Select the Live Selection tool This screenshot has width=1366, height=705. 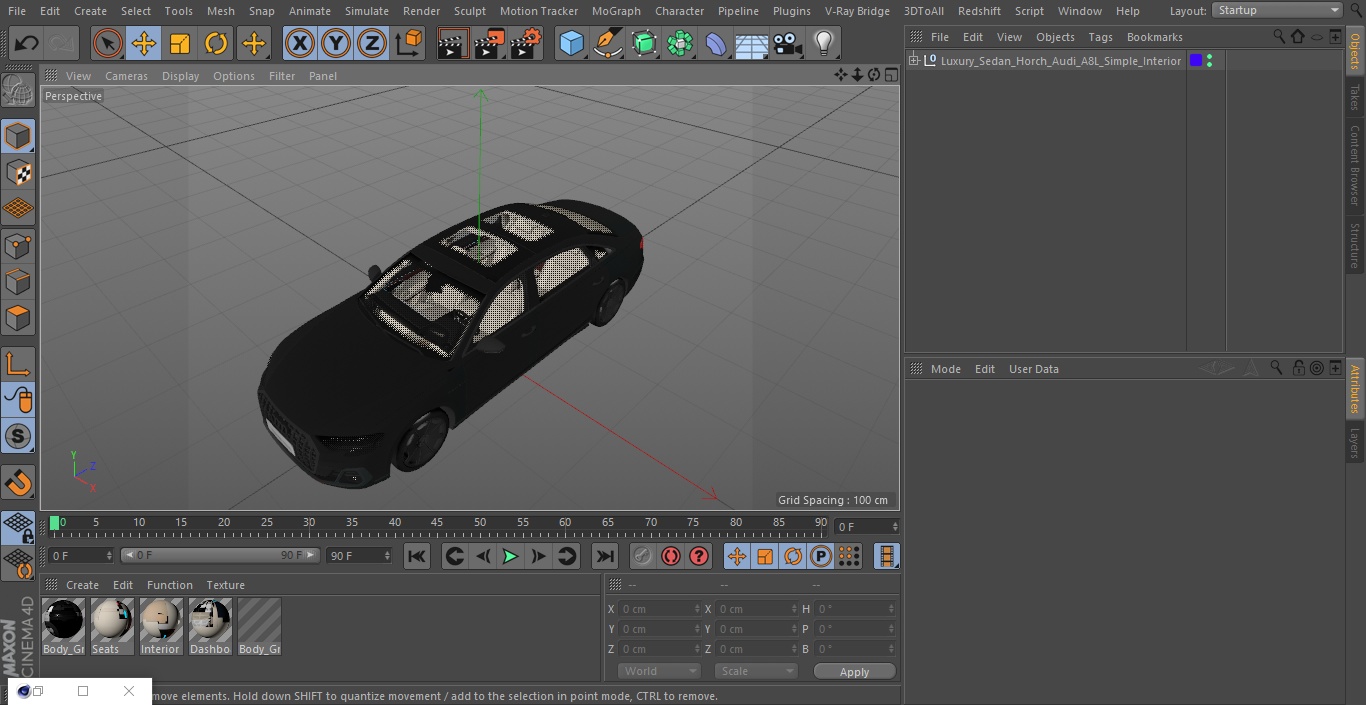(x=107, y=43)
